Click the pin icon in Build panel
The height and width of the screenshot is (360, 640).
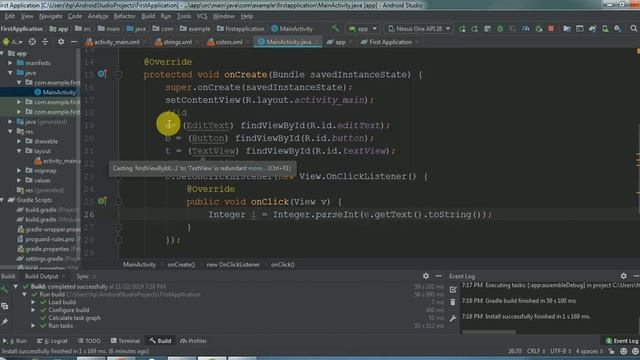tap(4, 322)
